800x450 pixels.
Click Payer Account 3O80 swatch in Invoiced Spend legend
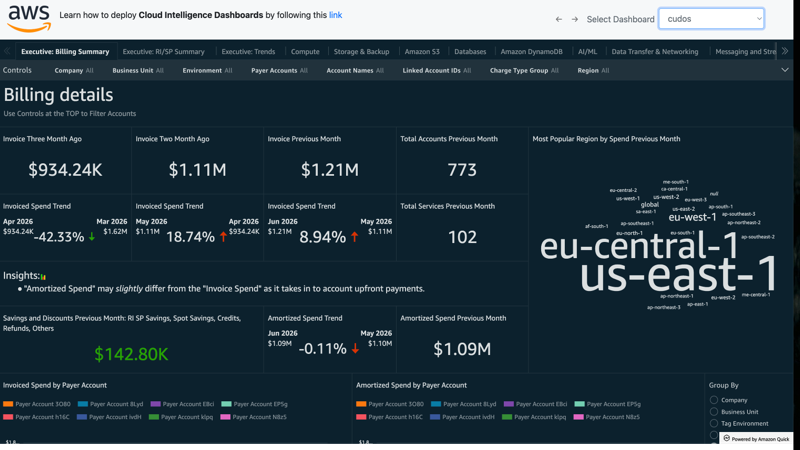point(8,404)
